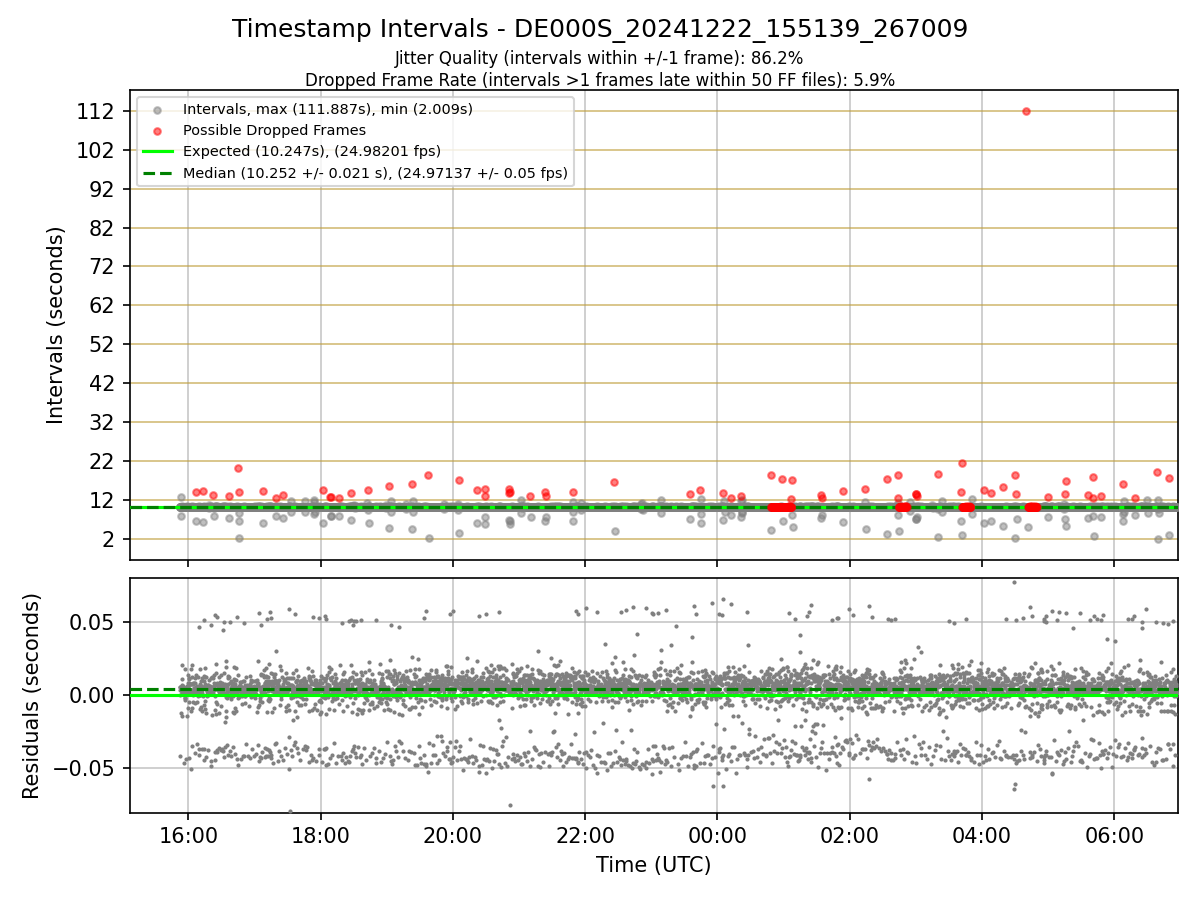Click the y-axis tick label "92"
The image size is (1200, 900).
(101, 189)
